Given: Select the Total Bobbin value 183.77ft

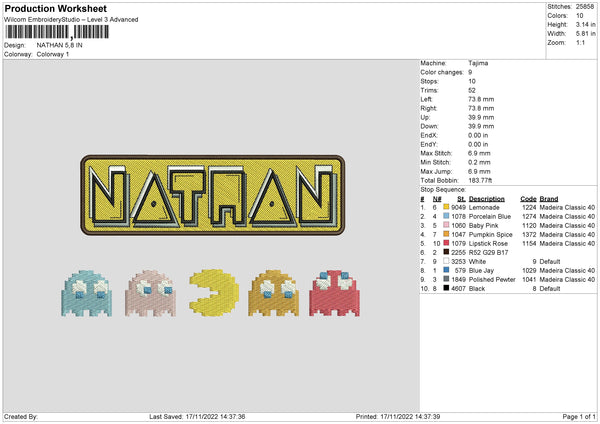Looking at the screenshot, I should point(480,180).
